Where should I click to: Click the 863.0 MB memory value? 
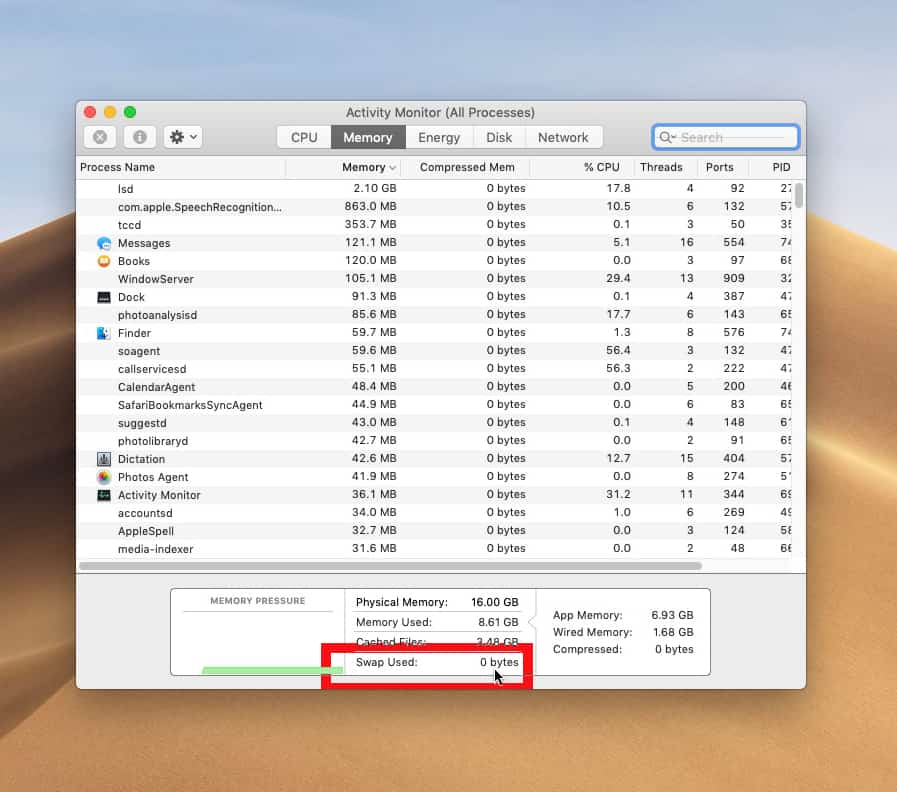point(371,206)
